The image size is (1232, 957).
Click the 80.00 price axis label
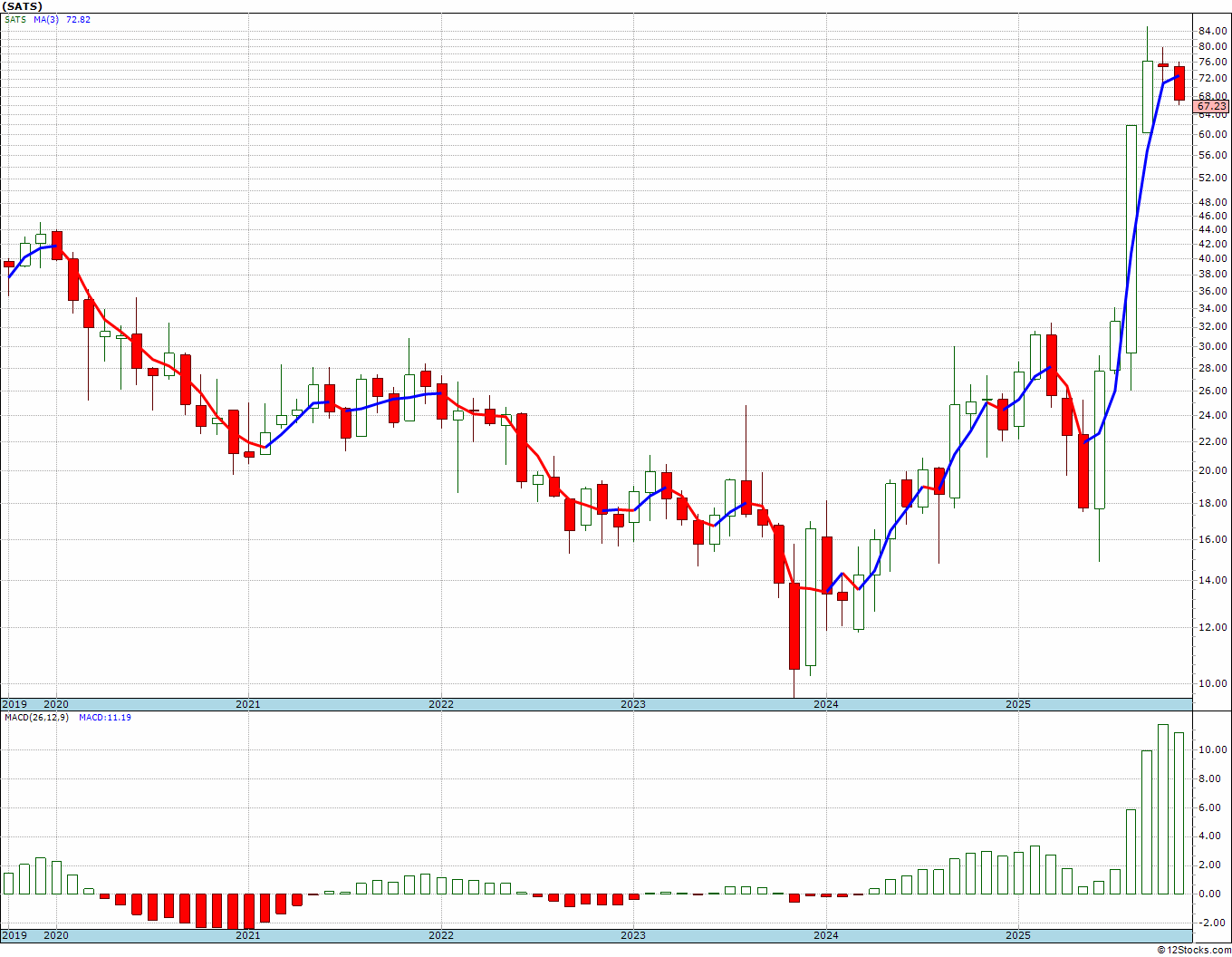(1212, 47)
